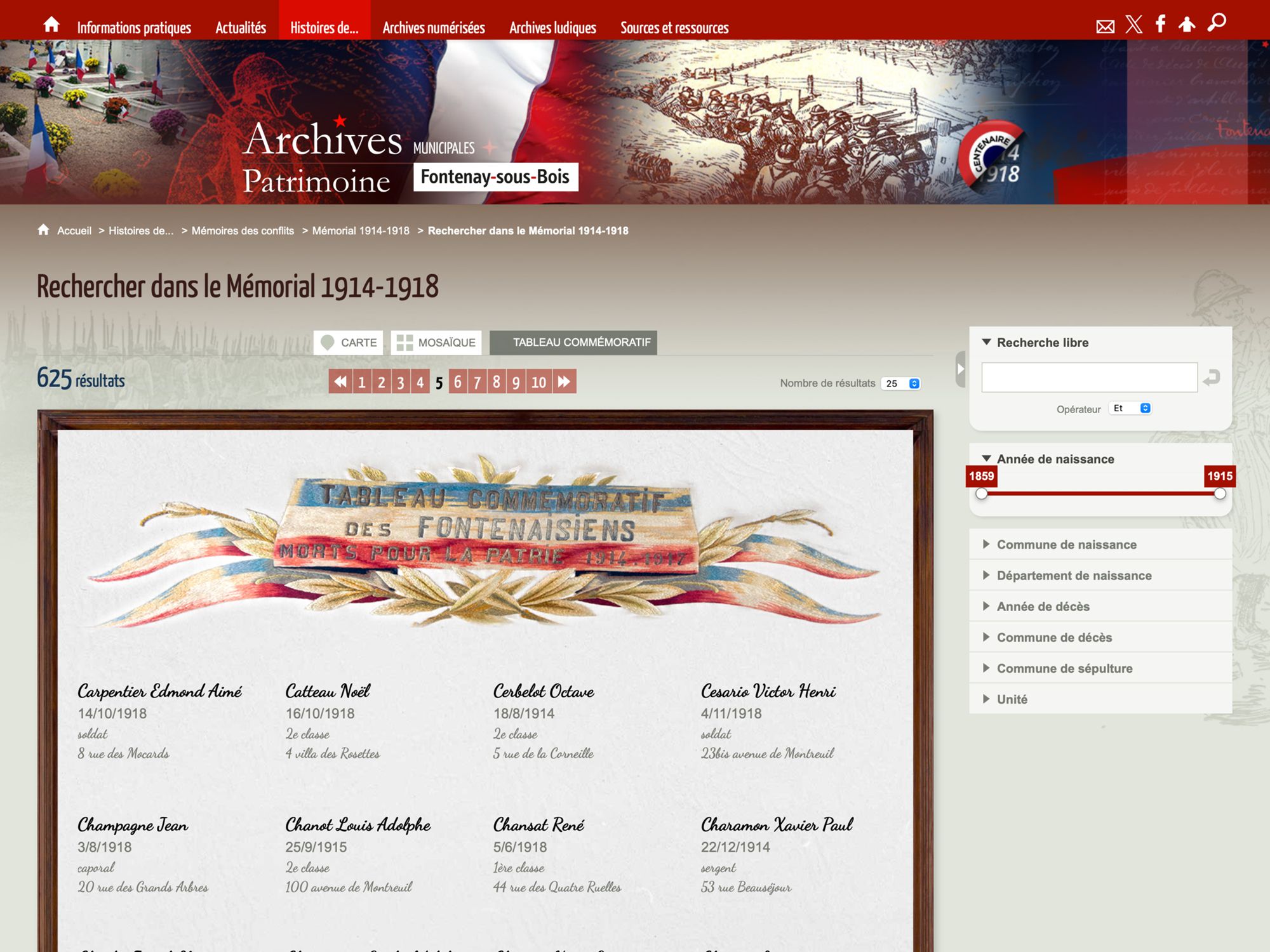This screenshot has height=952, width=1270.
Task: Open Mémorial 1914-1918 breadcrumb link
Action: coord(361,231)
